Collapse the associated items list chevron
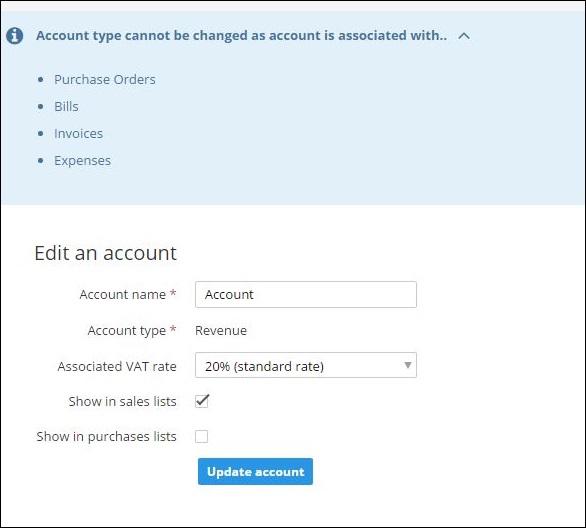 (x=464, y=36)
